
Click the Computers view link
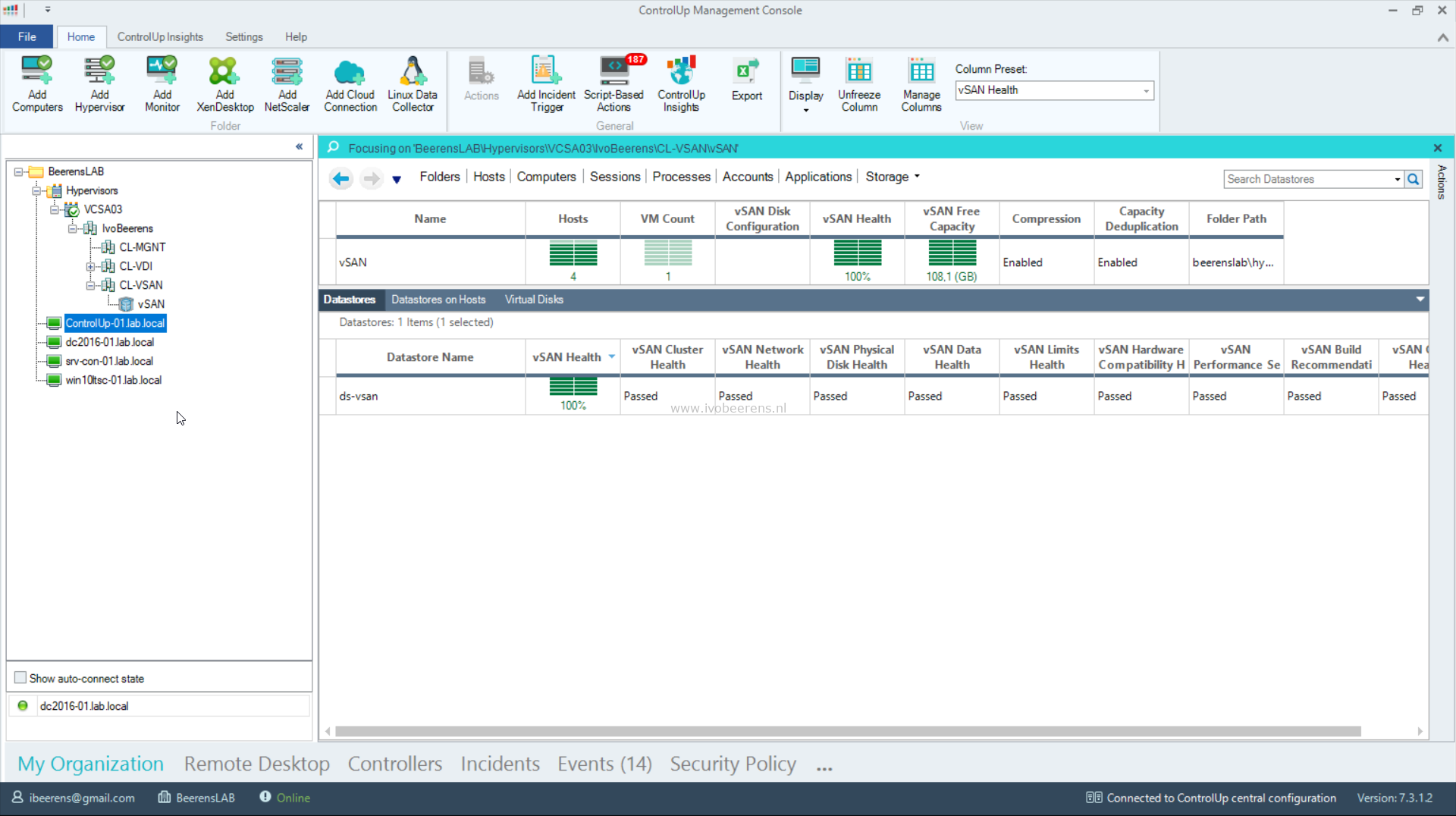546,176
